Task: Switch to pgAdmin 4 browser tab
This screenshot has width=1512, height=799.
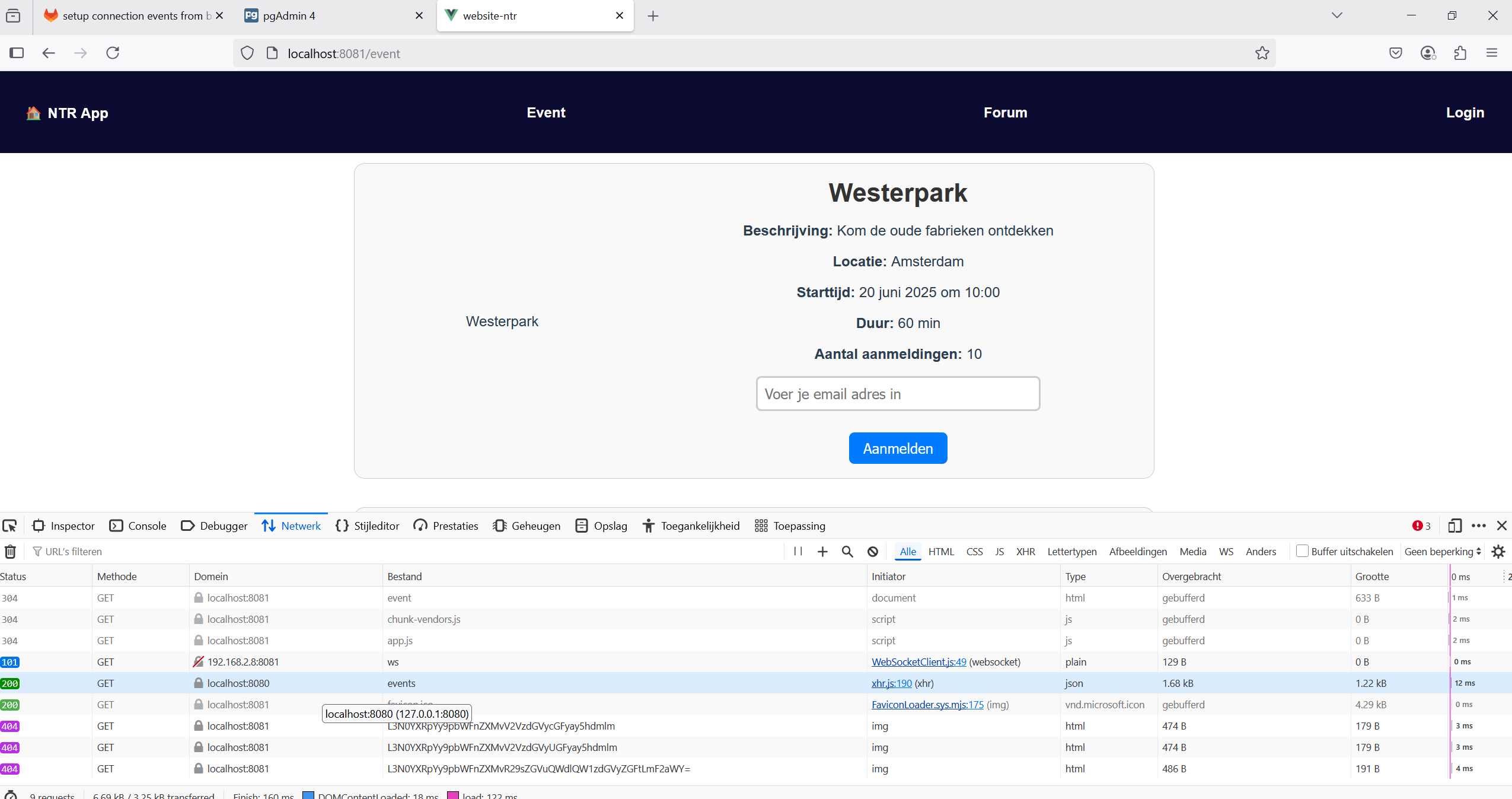Action: click(x=289, y=16)
